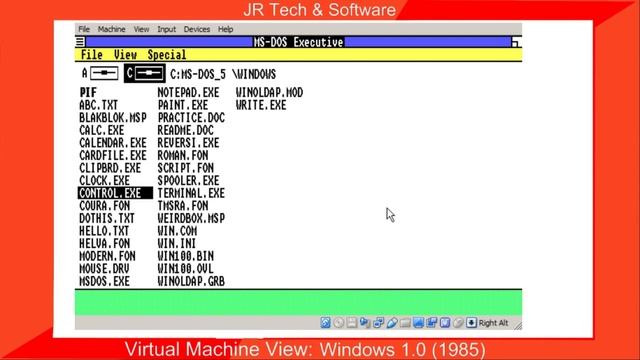The image size is (640, 360).
Task: Select CALENDAR.EXE file
Action: point(113,143)
